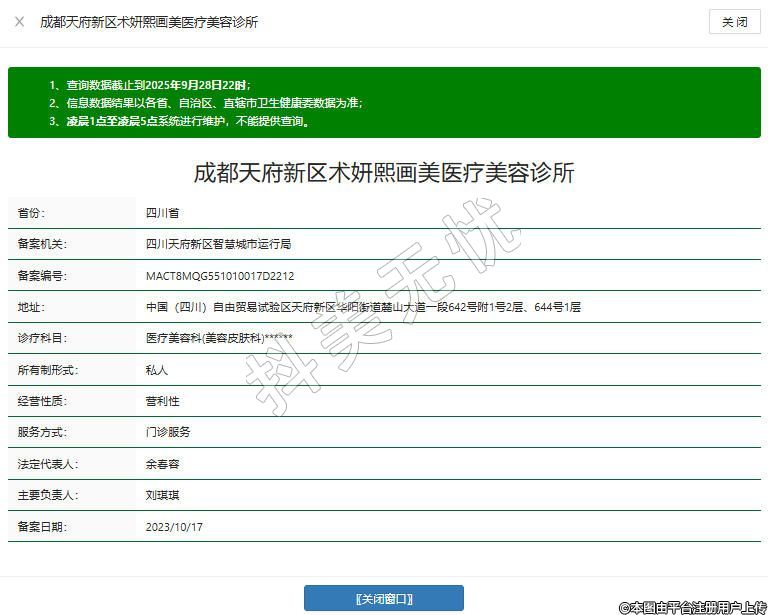Screen dimensions: 768x615
Task: Select the 备案编号 code MACT8MQG551010017D2212
Action: pos(220,276)
